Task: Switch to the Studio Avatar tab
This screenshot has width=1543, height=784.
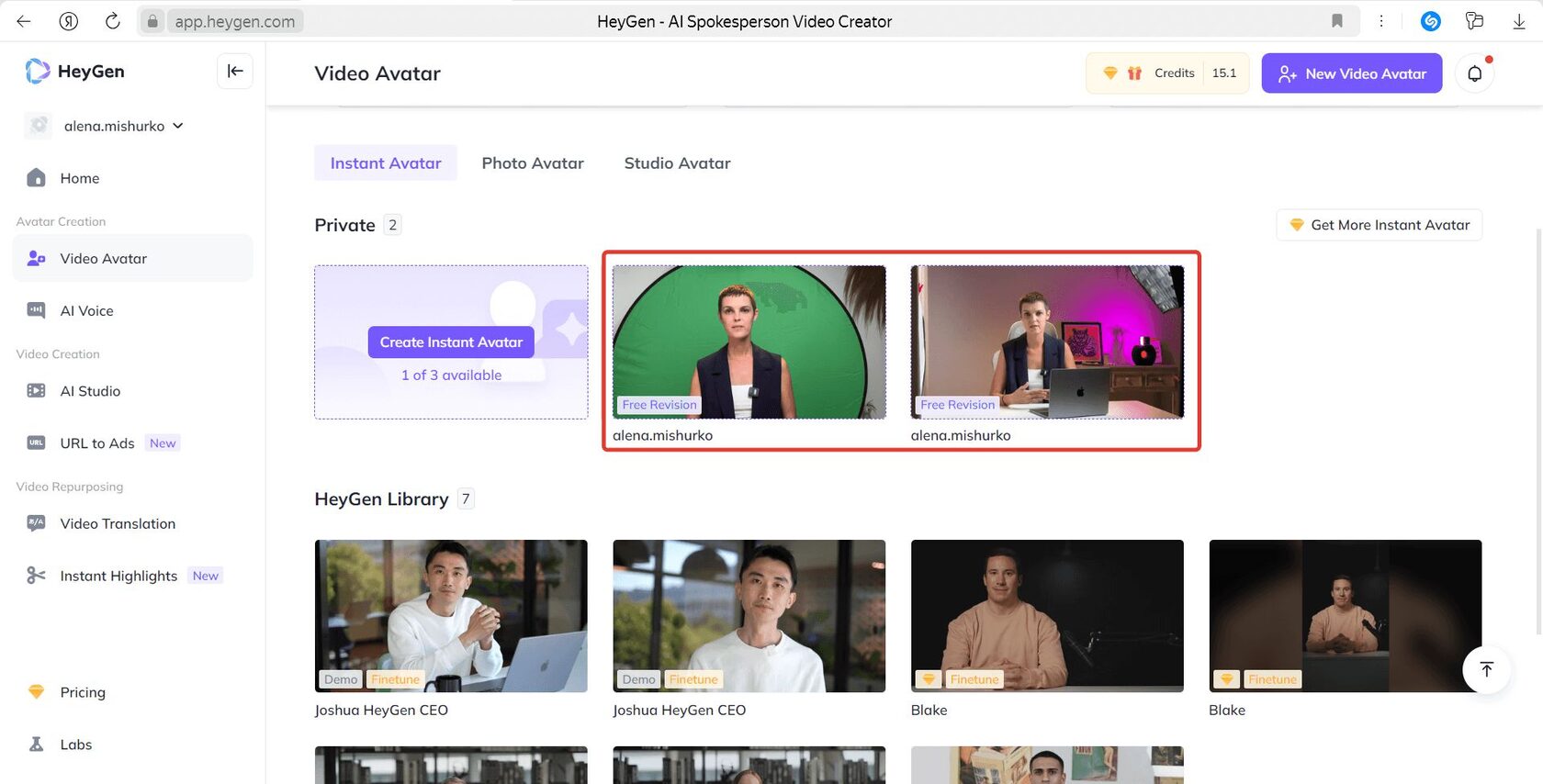Action: coord(678,163)
